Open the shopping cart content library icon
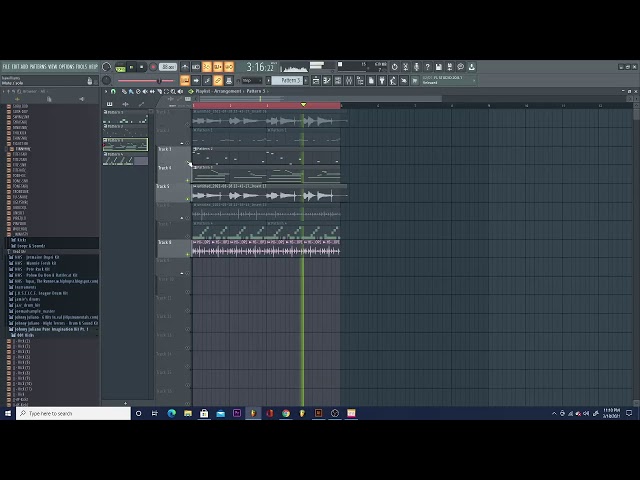Image resolution: width=640 pixels, height=480 pixels. [x=415, y=80]
